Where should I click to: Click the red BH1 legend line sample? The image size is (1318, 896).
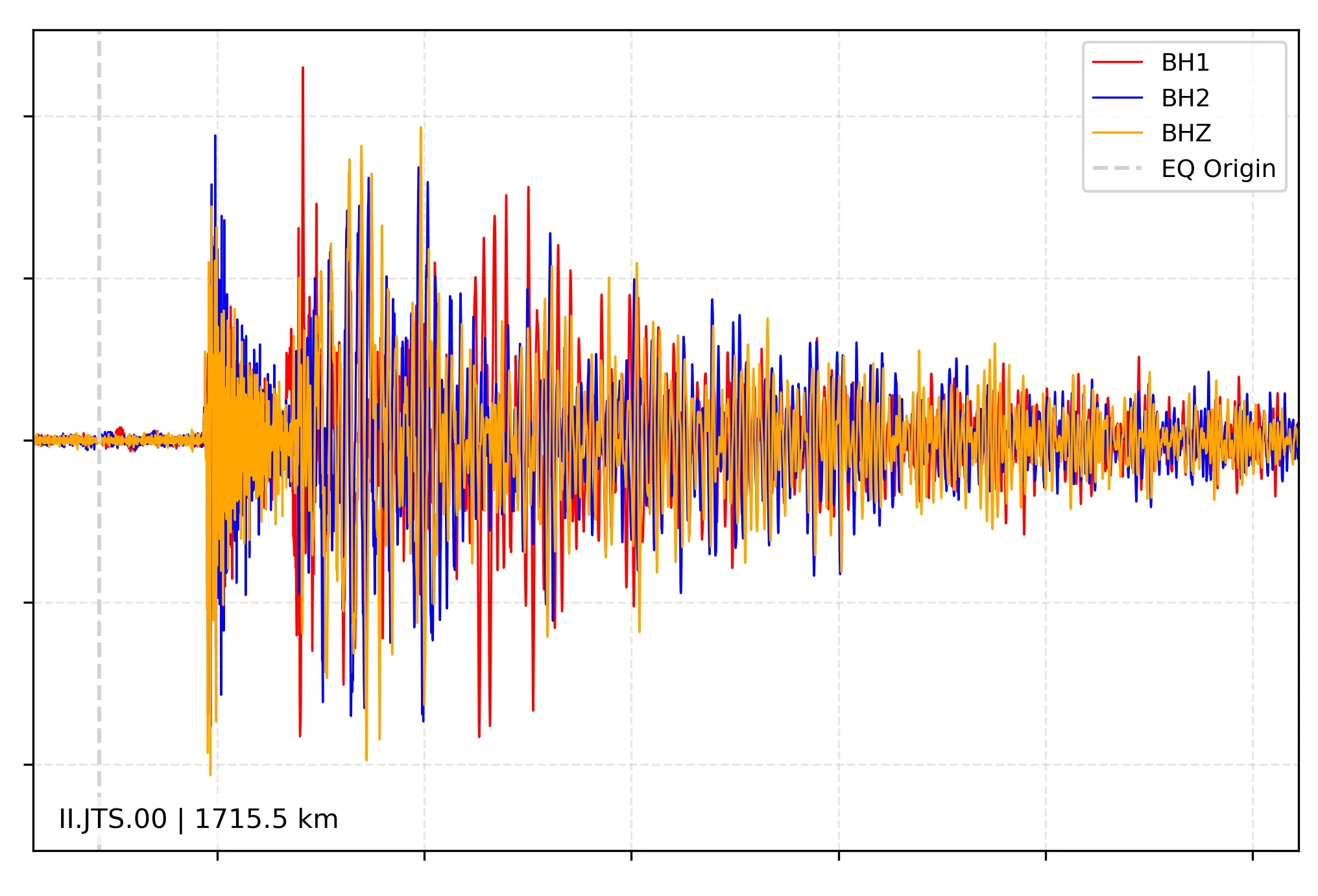coord(1117,63)
